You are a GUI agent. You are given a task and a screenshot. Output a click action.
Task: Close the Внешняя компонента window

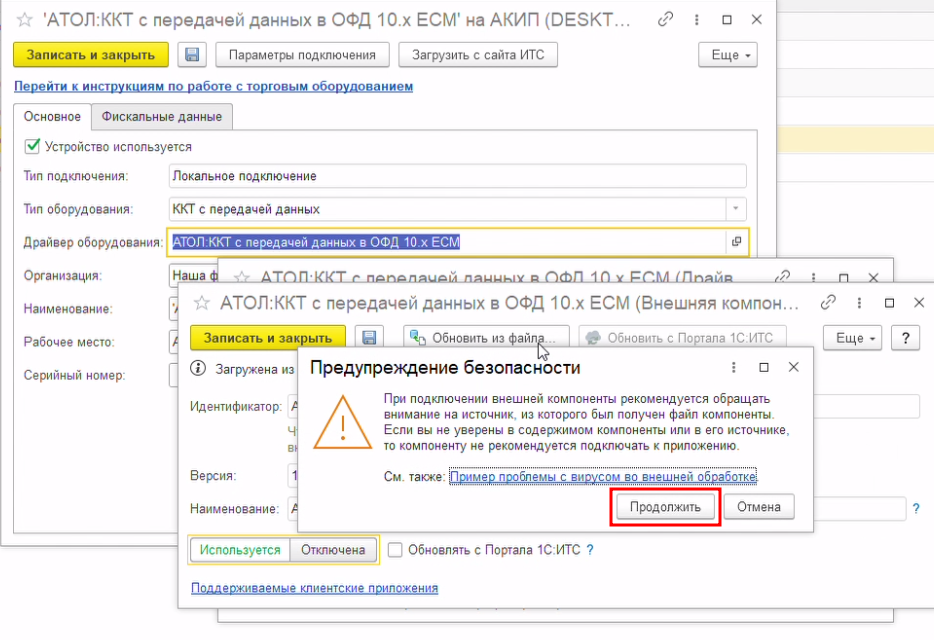point(919,303)
